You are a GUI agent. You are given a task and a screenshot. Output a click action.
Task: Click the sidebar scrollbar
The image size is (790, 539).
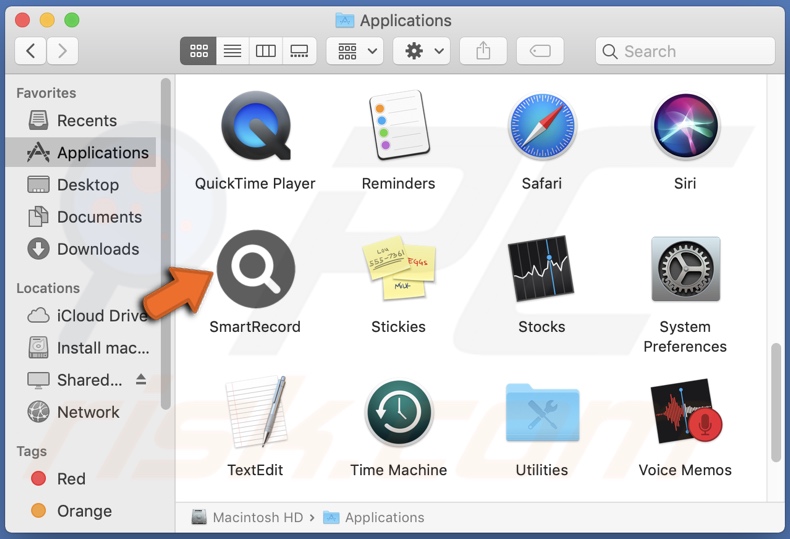point(165,244)
